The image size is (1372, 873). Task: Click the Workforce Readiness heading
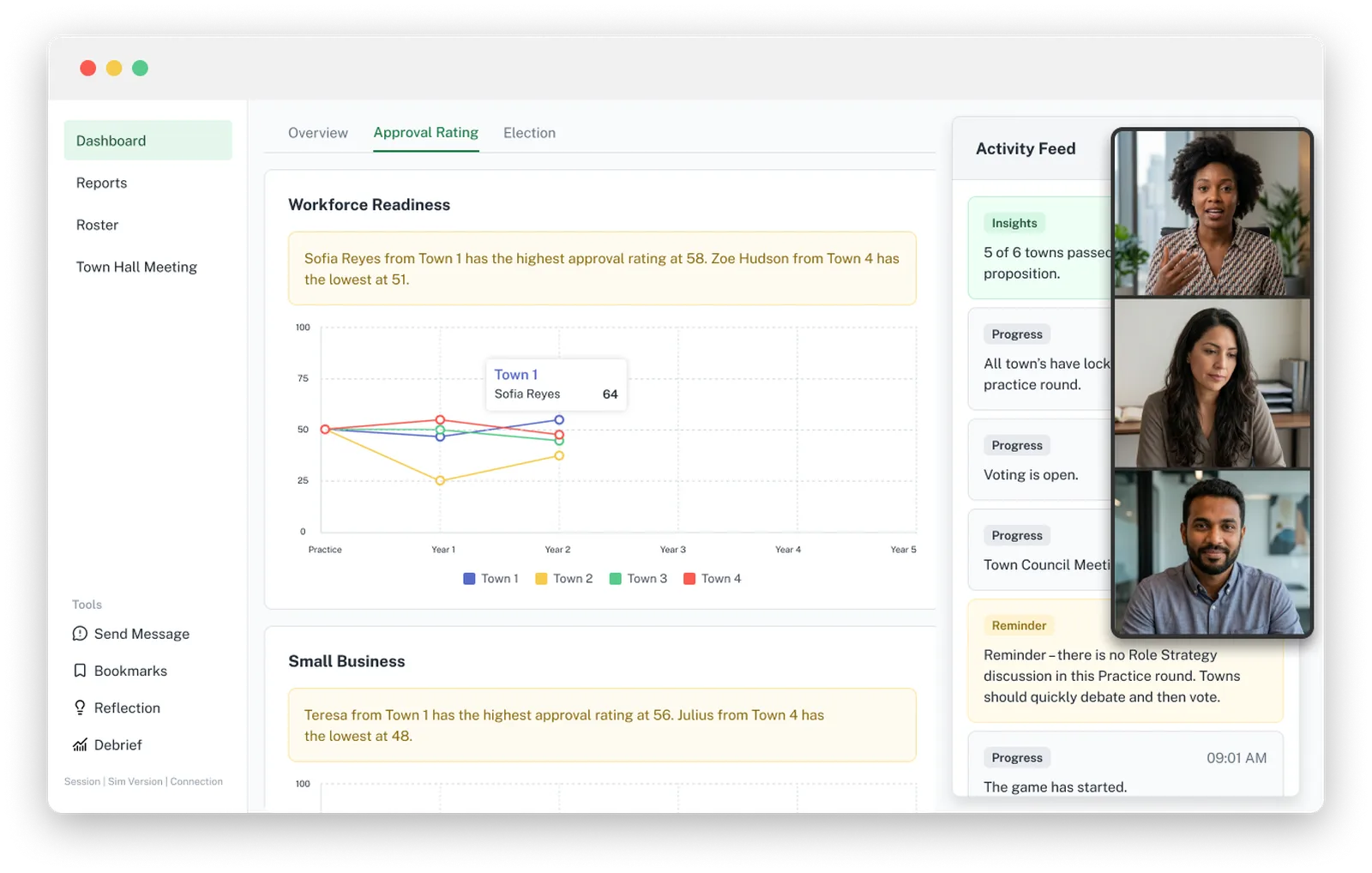click(x=369, y=204)
